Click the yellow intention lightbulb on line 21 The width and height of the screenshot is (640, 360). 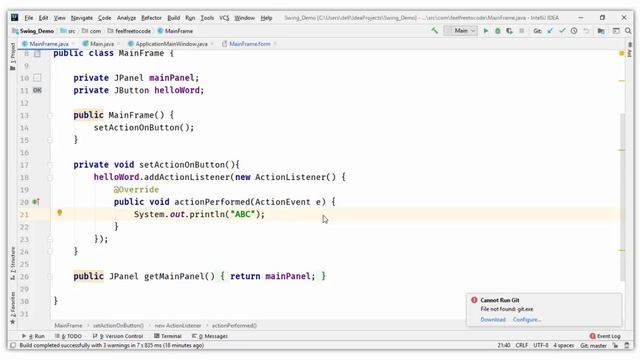(x=60, y=213)
